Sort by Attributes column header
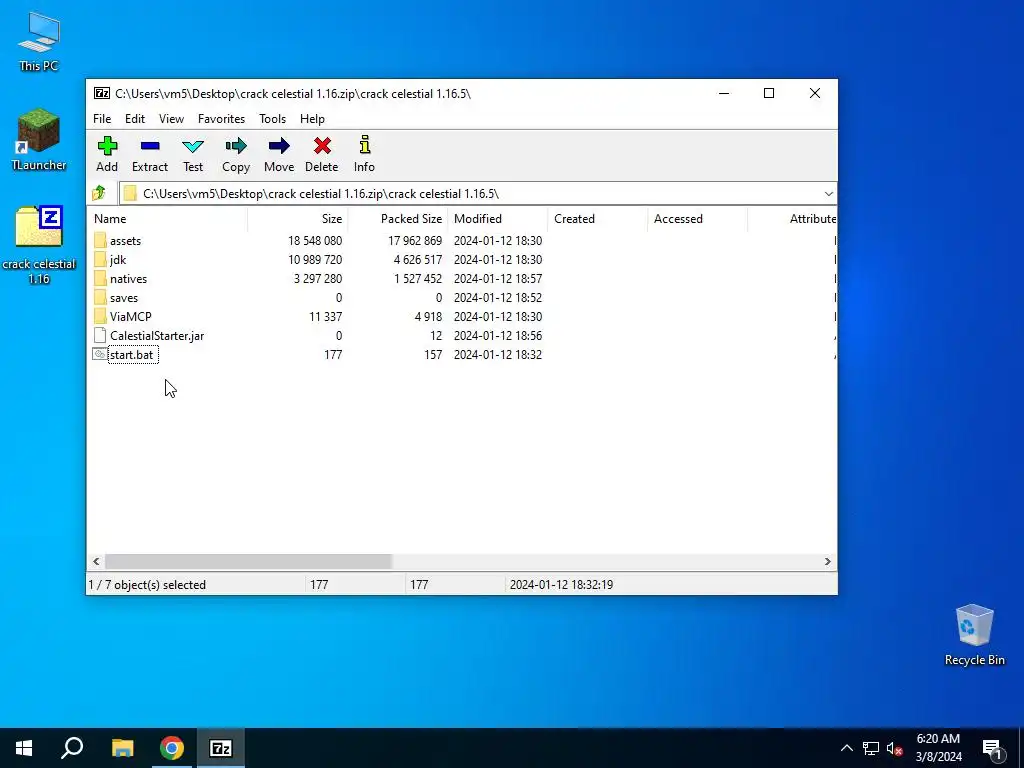 coord(792,219)
